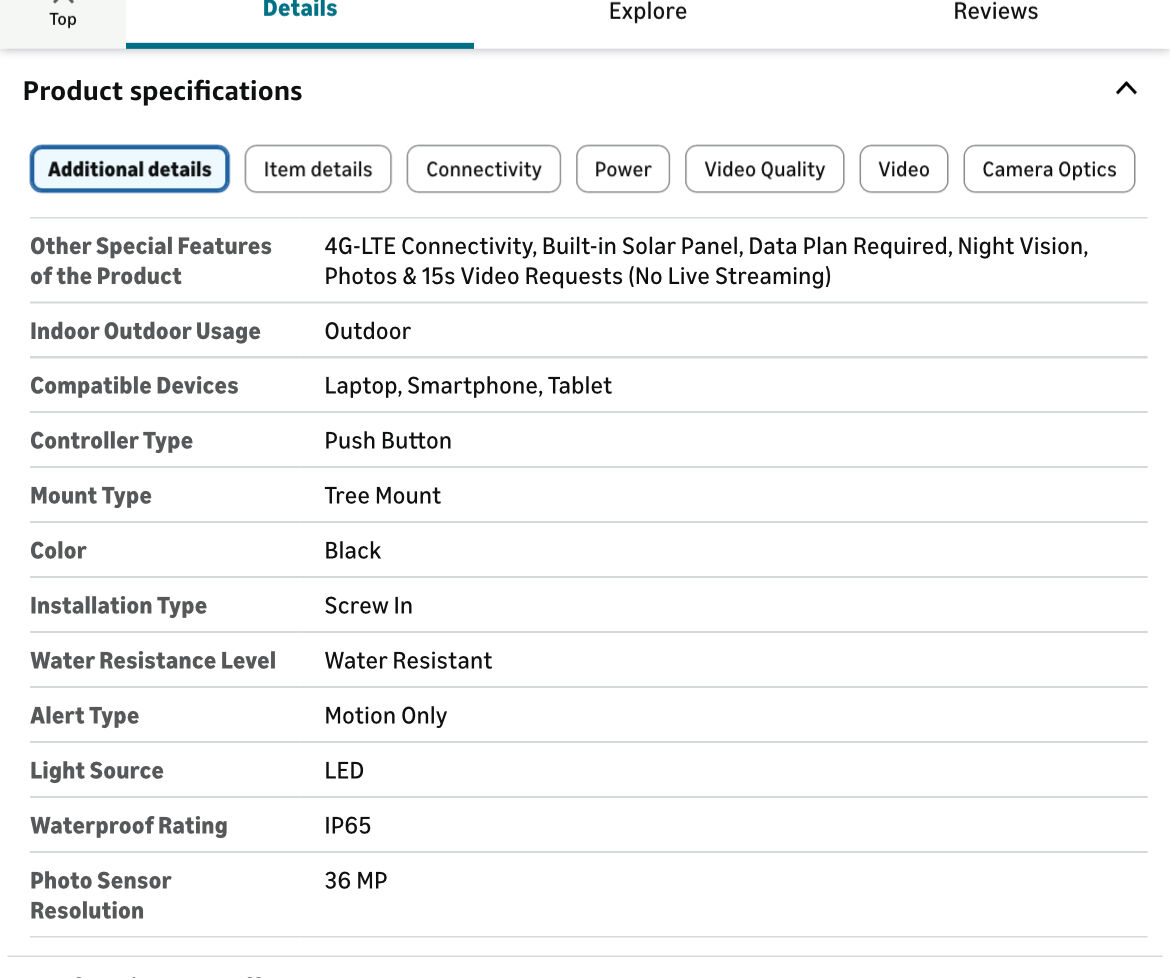Select the Additional details filter chip
This screenshot has width=1170, height=978.
tap(130, 169)
